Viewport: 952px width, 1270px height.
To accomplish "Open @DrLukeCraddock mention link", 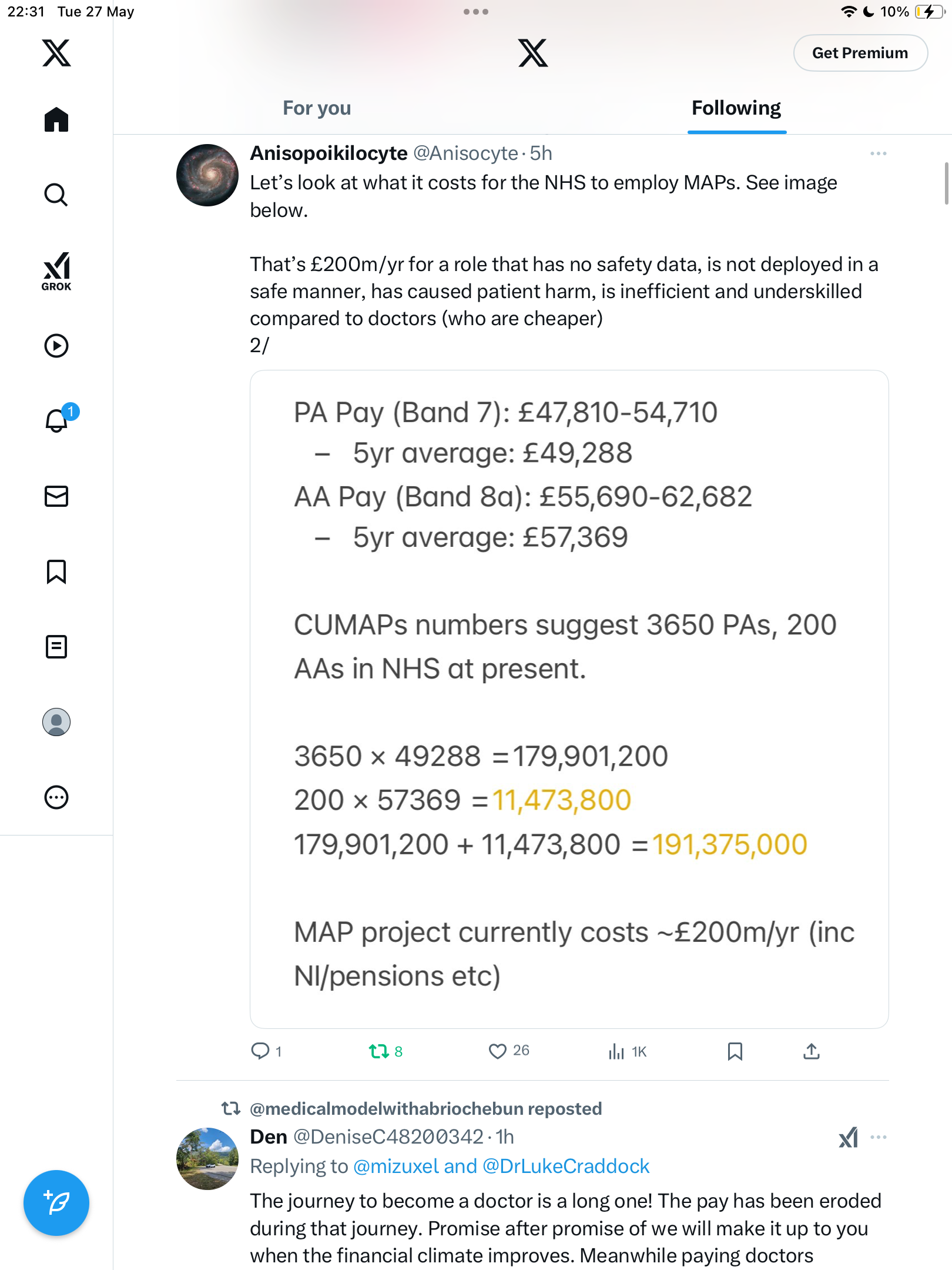I will [x=565, y=1167].
